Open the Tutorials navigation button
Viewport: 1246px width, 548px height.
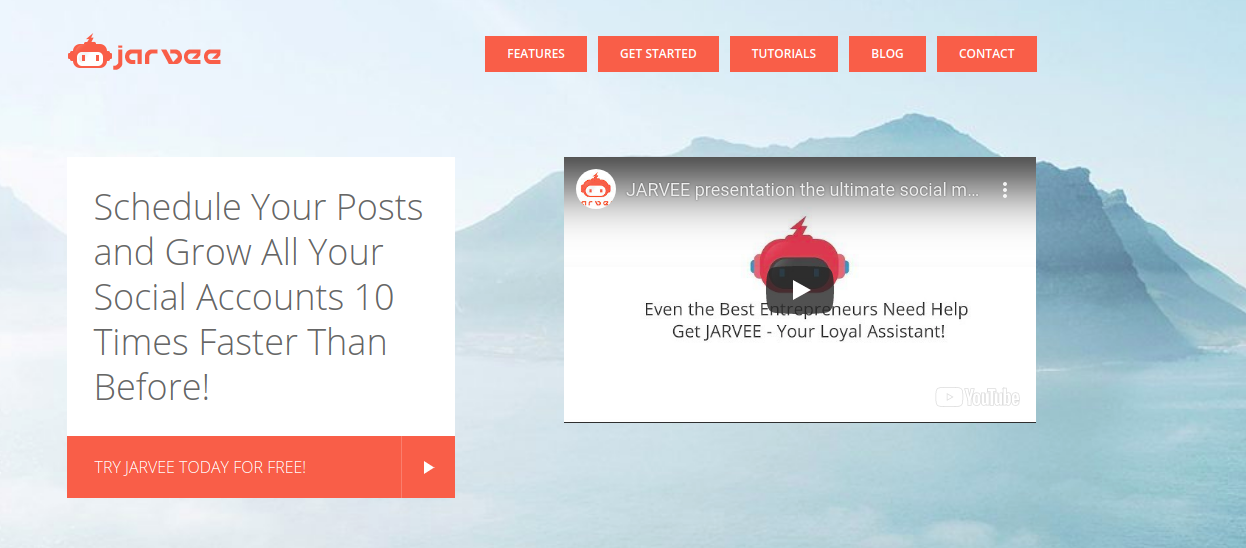tap(784, 54)
